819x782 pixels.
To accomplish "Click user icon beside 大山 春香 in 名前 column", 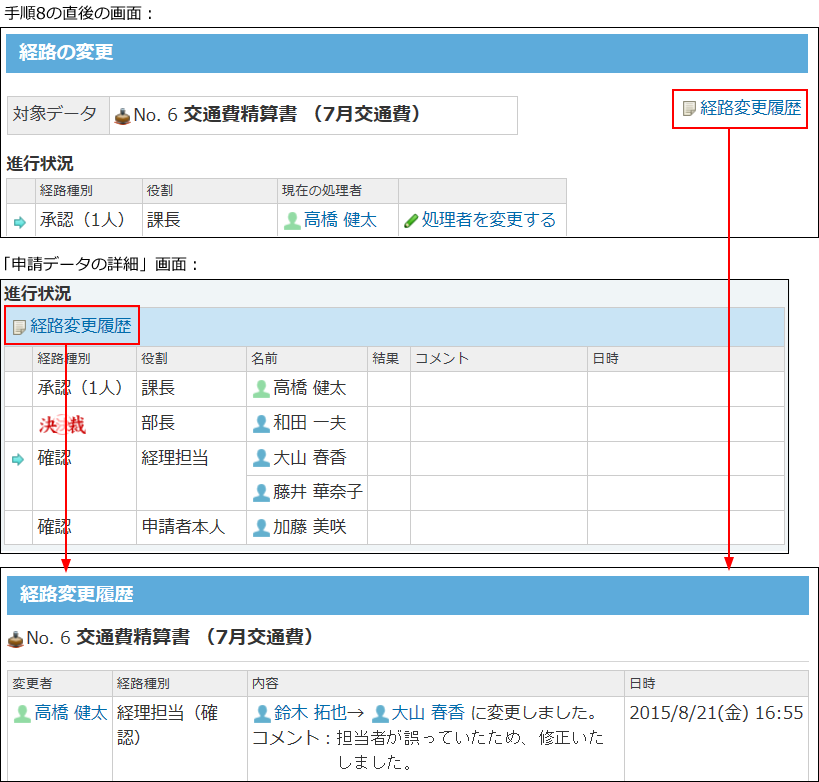I will point(261,458).
